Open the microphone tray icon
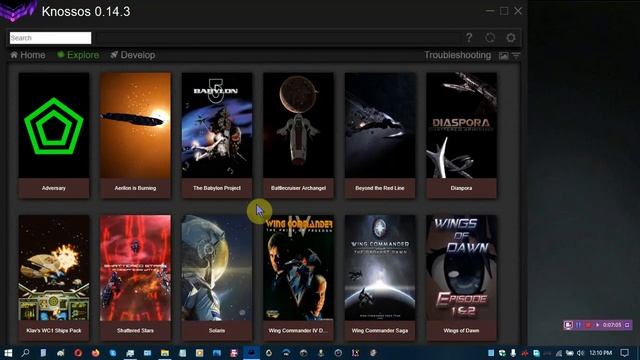640x360 pixels. tap(513, 353)
